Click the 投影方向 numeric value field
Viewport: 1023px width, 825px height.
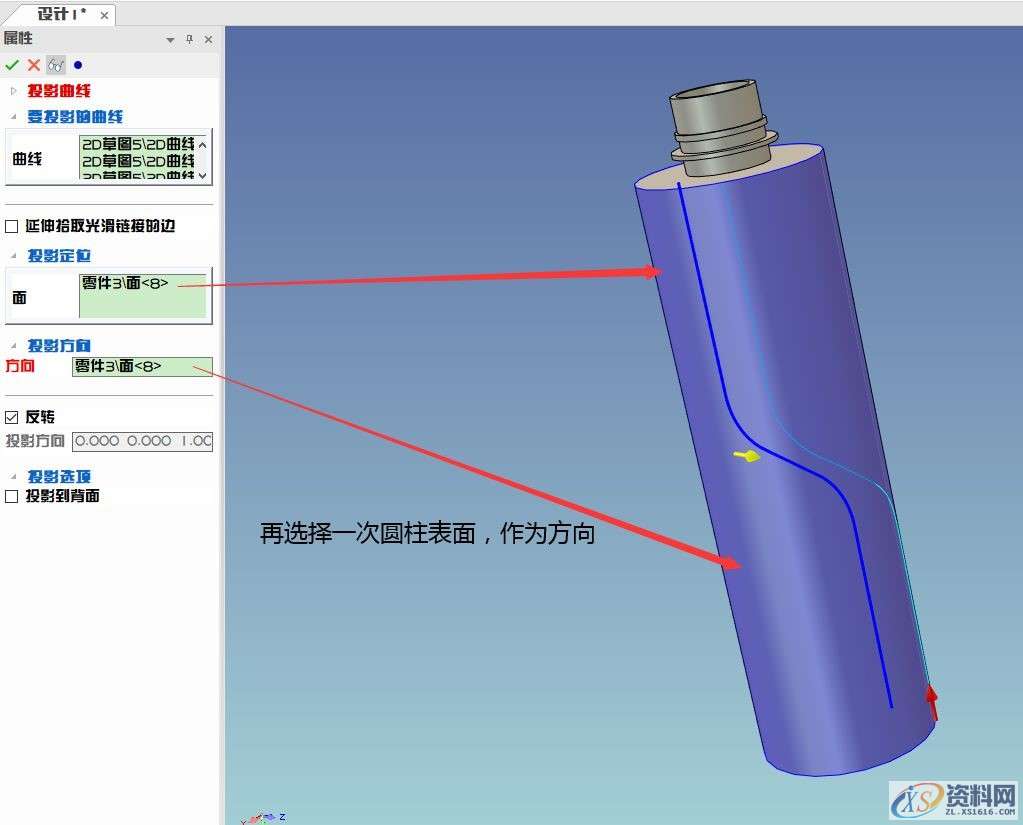coord(142,441)
